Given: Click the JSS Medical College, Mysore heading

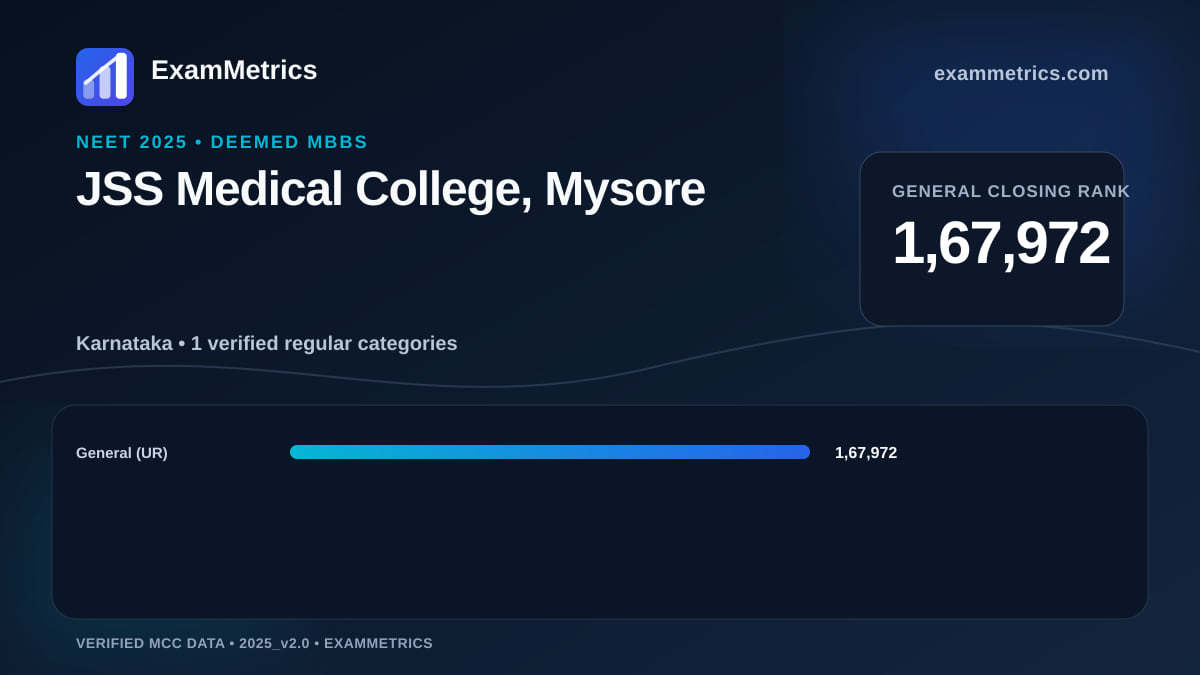Looking at the screenshot, I should coord(390,189).
